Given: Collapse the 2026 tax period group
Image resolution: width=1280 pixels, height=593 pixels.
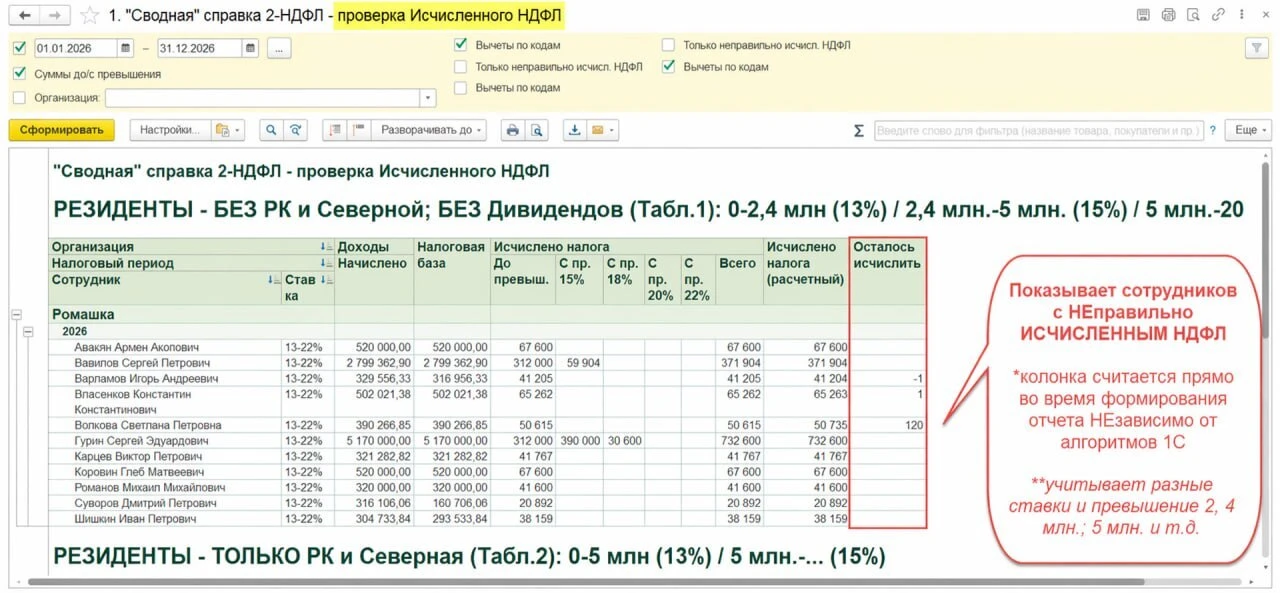Looking at the screenshot, I should pyautogui.click(x=29, y=330).
